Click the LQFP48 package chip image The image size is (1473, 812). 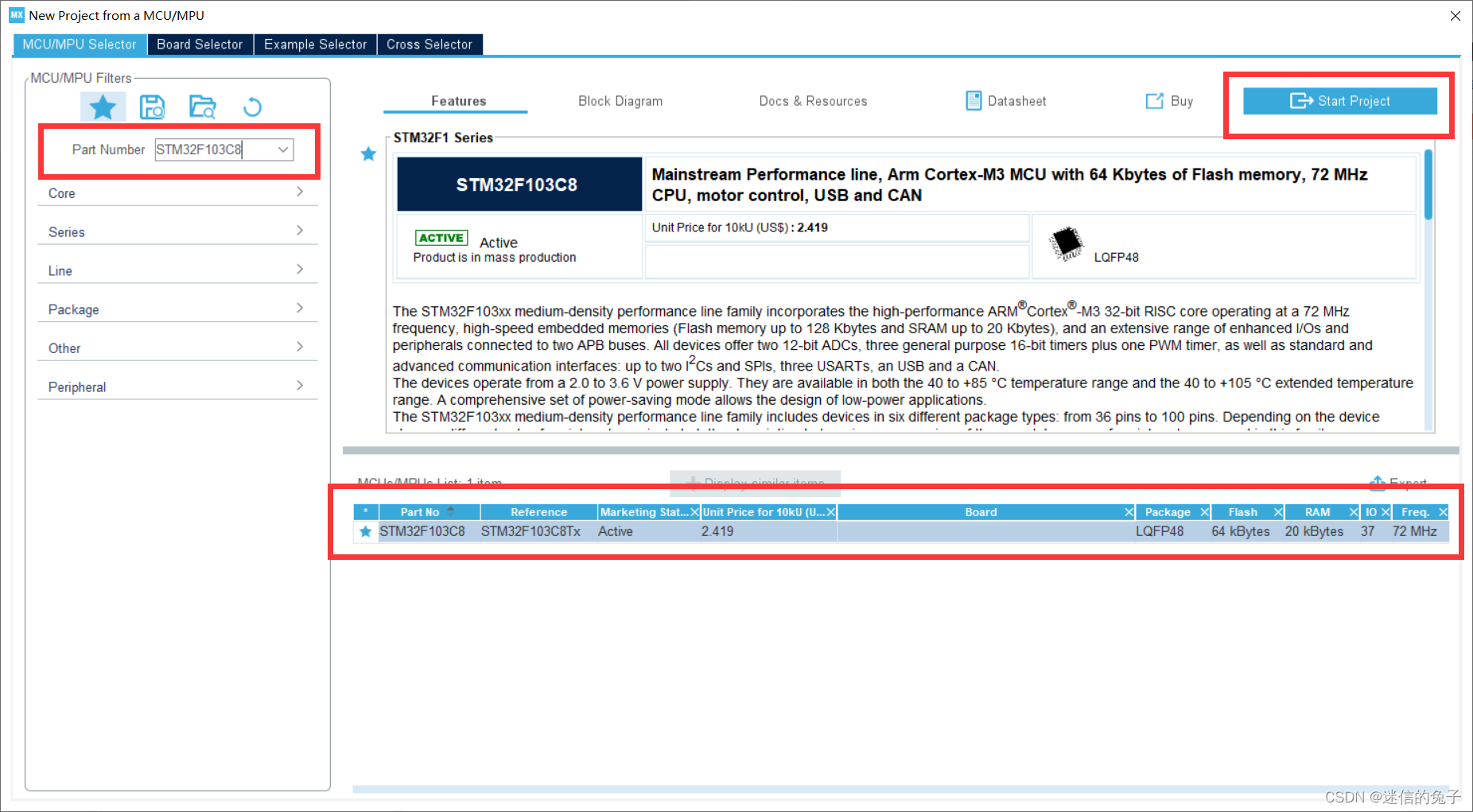click(x=1066, y=243)
